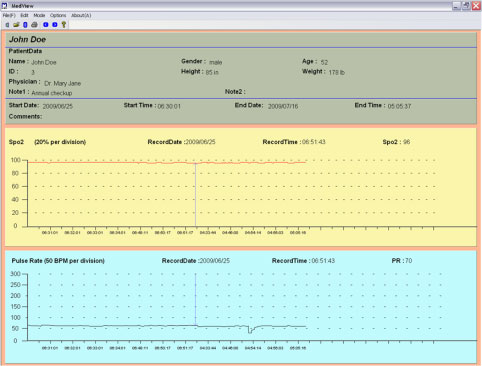Click the 'PatientData' section heading

pyautogui.click(x=25, y=51)
